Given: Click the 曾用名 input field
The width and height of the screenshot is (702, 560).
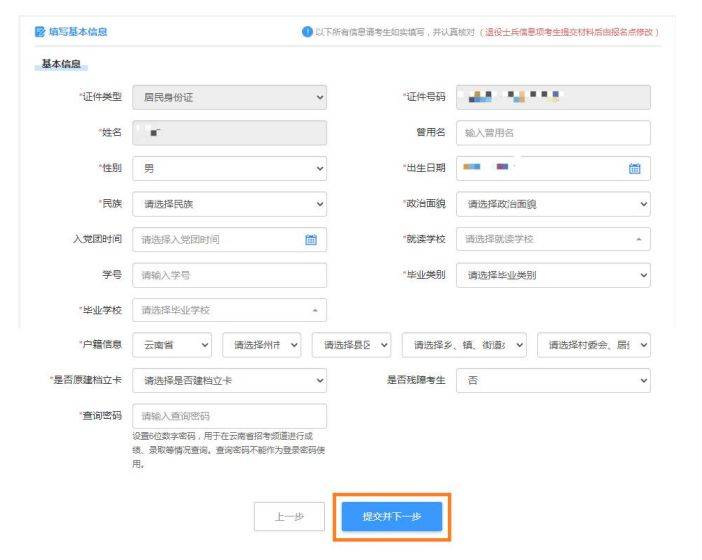Looking at the screenshot, I should pyautogui.click(x=553, y=133).
